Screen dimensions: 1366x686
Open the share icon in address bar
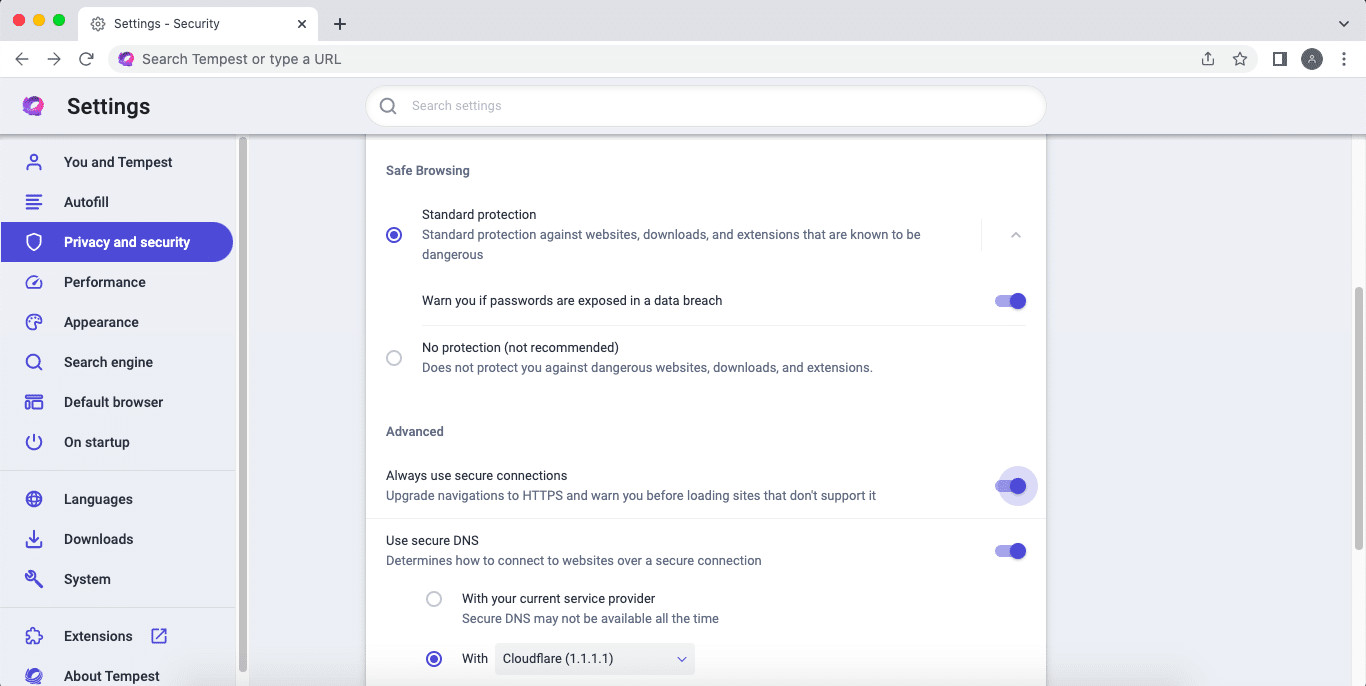1208,59
